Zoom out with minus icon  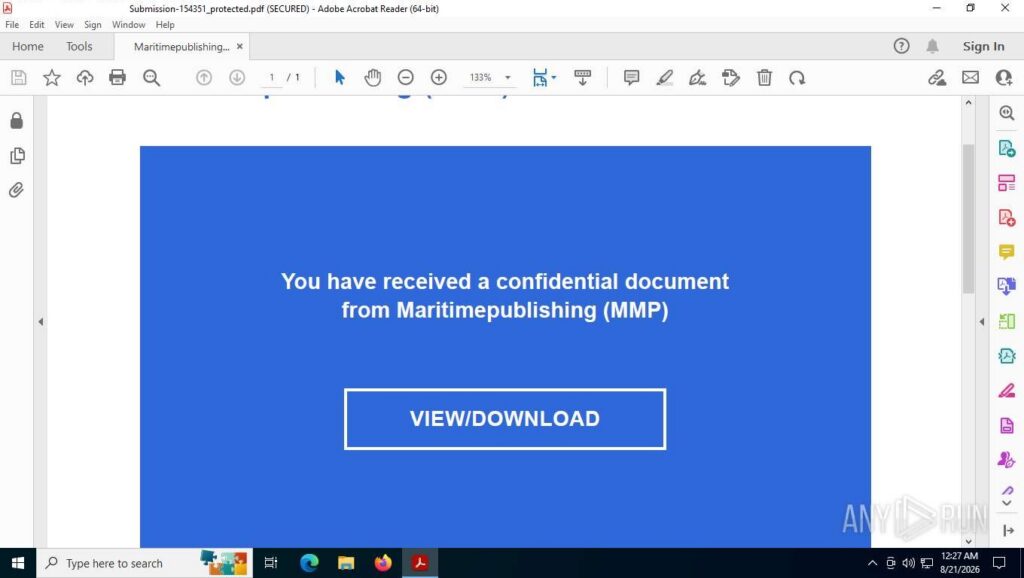pos(406,78)
